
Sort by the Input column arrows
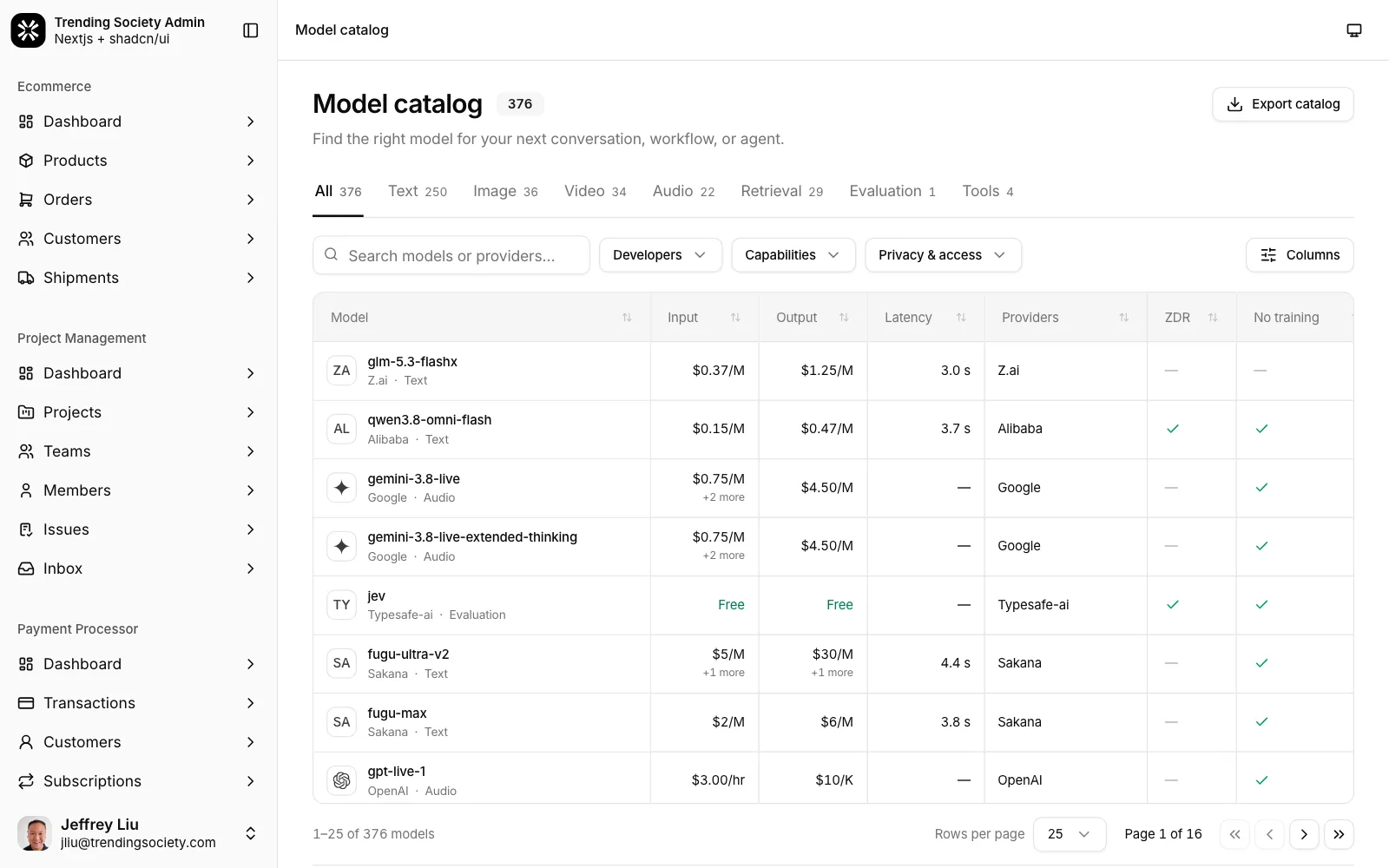tap(735, 318)
